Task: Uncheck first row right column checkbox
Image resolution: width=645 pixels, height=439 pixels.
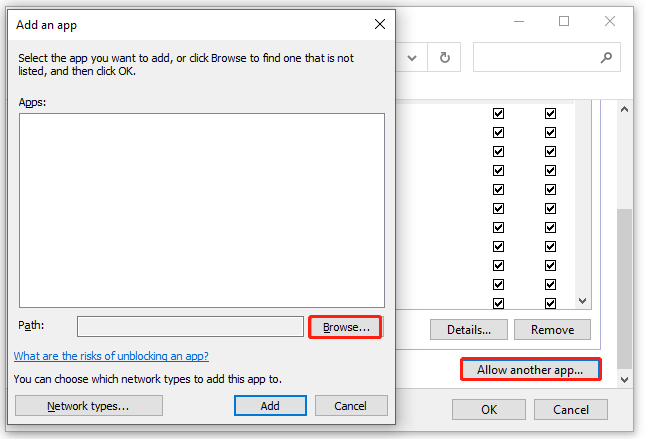Action: [550, 113]
